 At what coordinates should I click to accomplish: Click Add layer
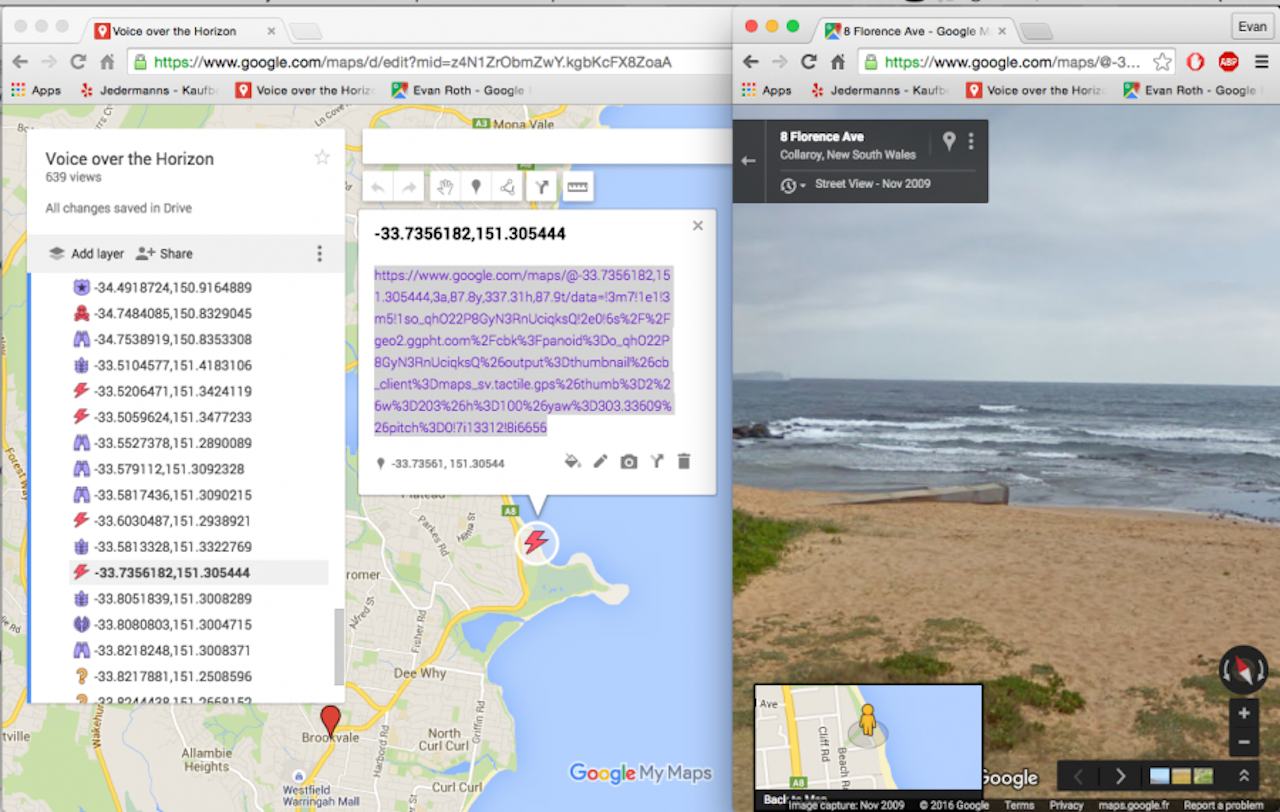pyautogui.click(x=87, y=254)
